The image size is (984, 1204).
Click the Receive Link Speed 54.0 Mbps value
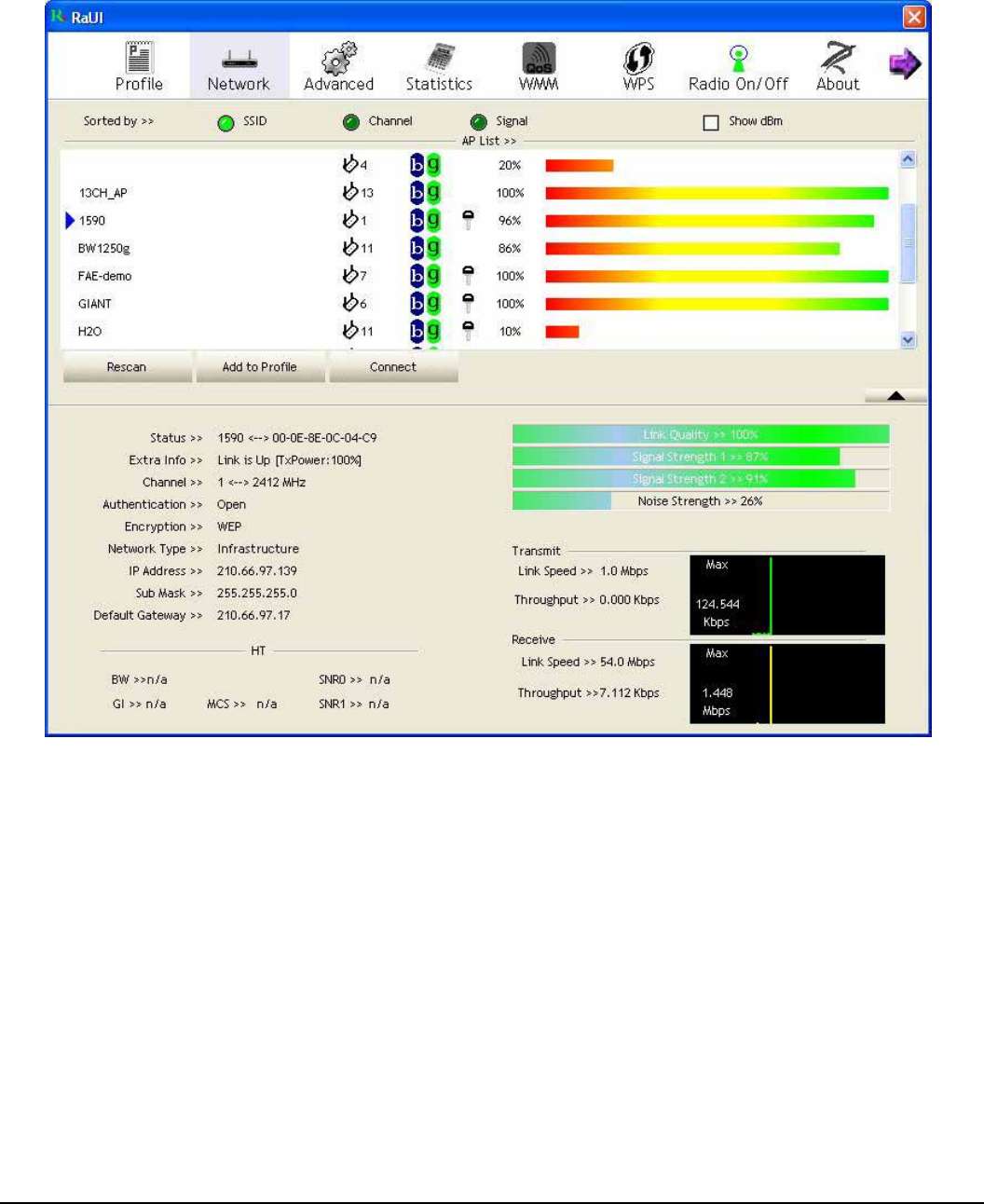pyautogui.click(x=627, y=662)
